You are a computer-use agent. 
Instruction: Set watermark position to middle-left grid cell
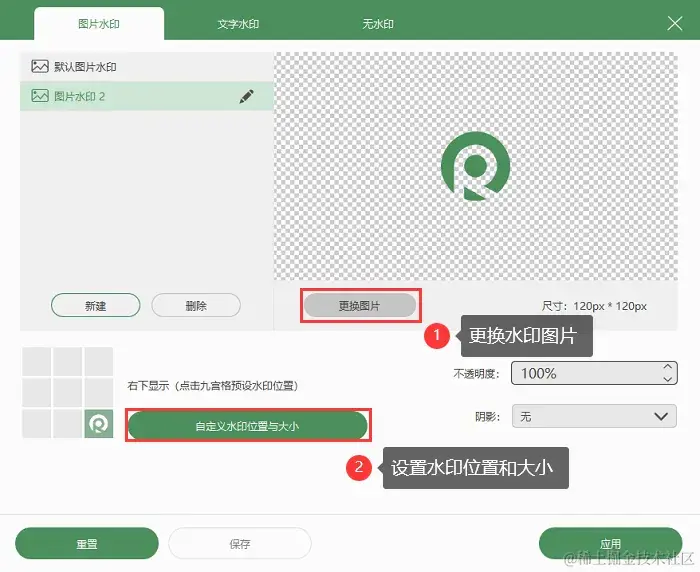click(36, 392)
